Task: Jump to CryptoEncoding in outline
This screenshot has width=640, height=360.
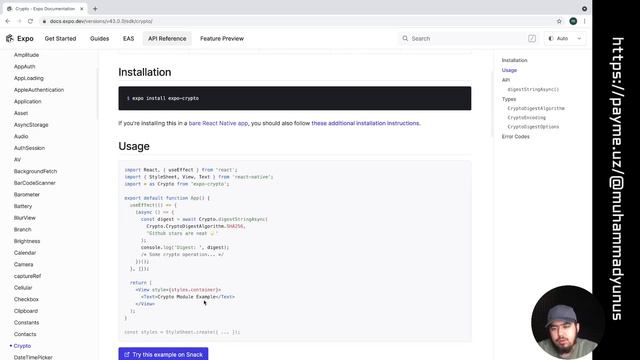Action: point(527,117)
